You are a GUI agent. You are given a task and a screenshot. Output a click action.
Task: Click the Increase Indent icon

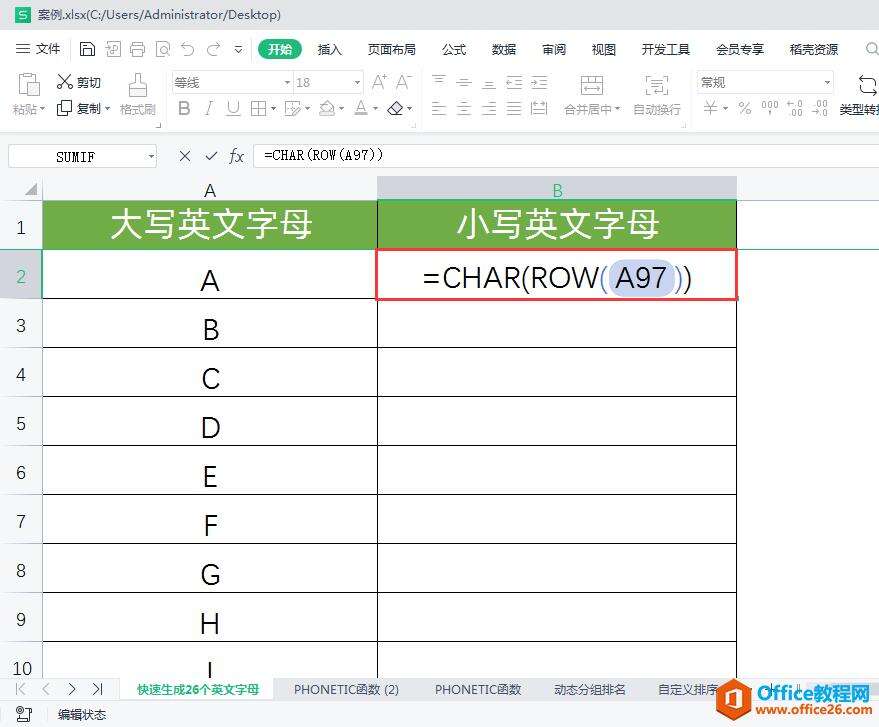(x=539, y=82)
